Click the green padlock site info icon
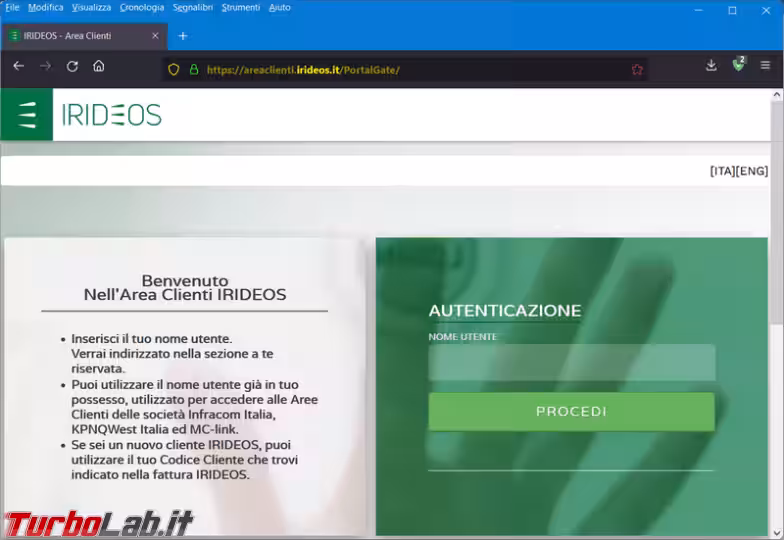 194,70
